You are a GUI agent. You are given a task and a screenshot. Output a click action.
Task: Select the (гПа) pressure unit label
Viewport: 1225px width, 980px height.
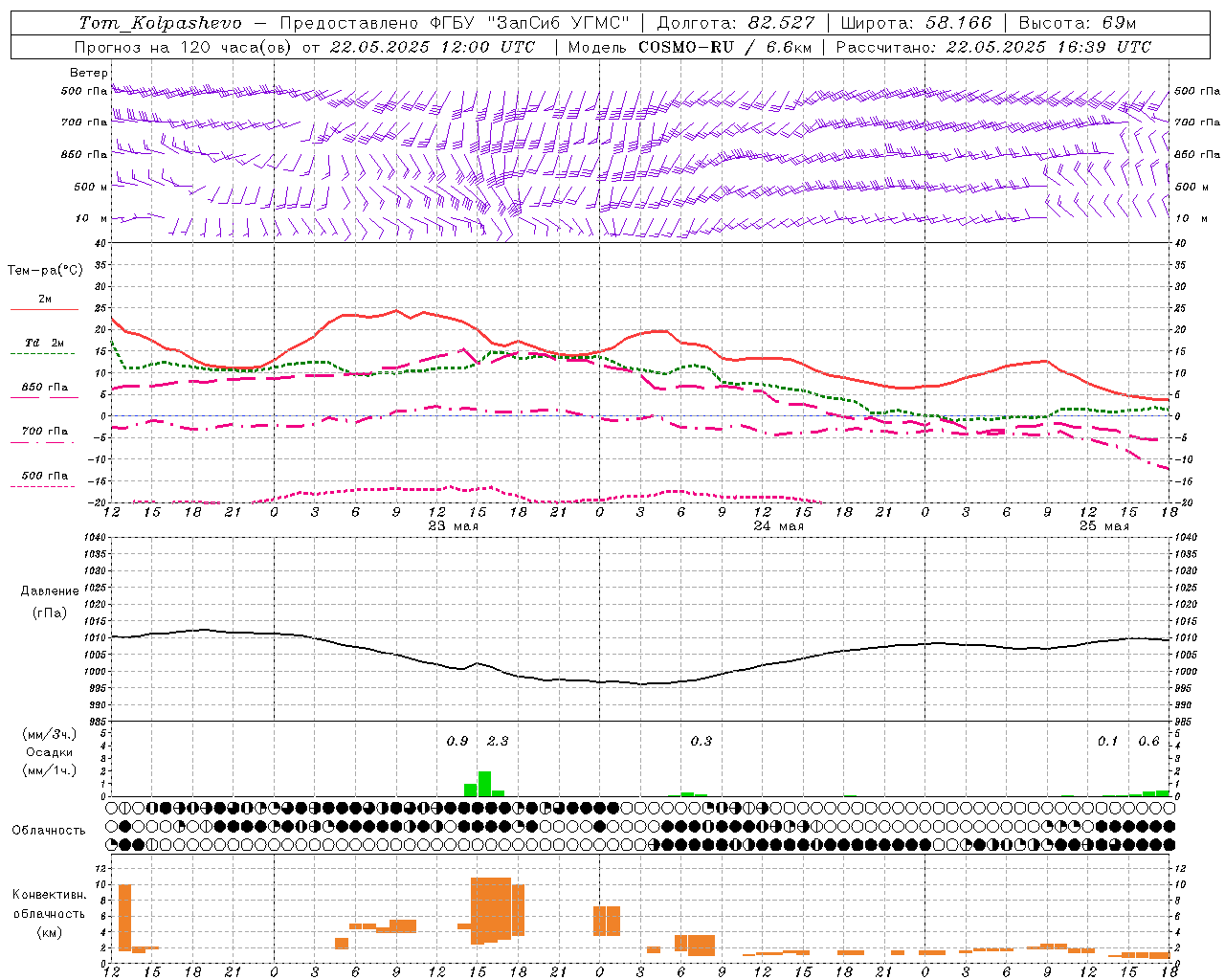click(x=50, y=613)
